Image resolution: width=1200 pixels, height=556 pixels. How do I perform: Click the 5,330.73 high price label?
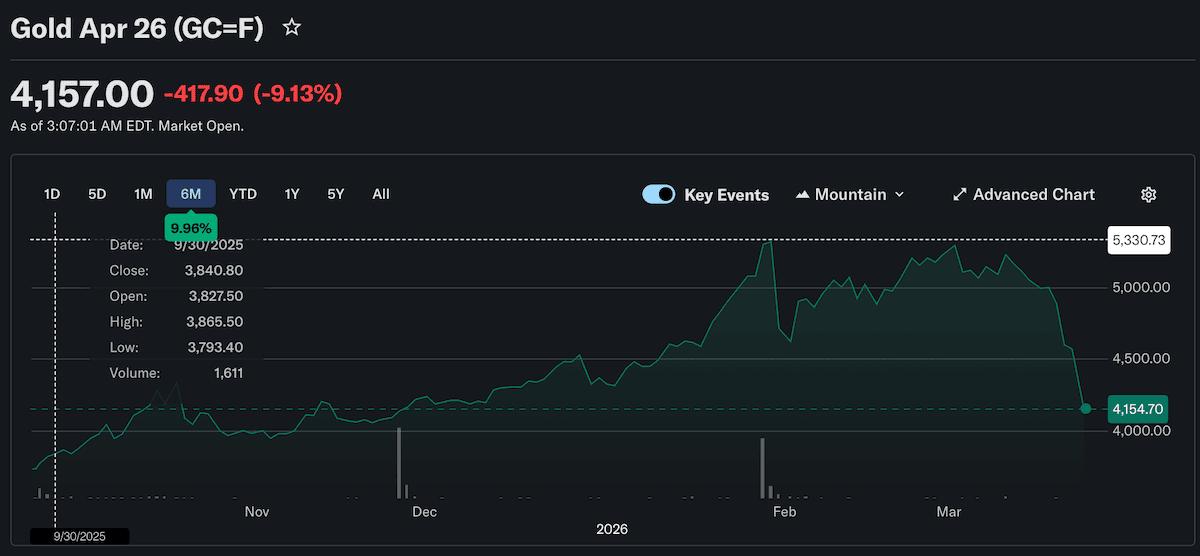pyautogui.click(x=1138, y=240)
